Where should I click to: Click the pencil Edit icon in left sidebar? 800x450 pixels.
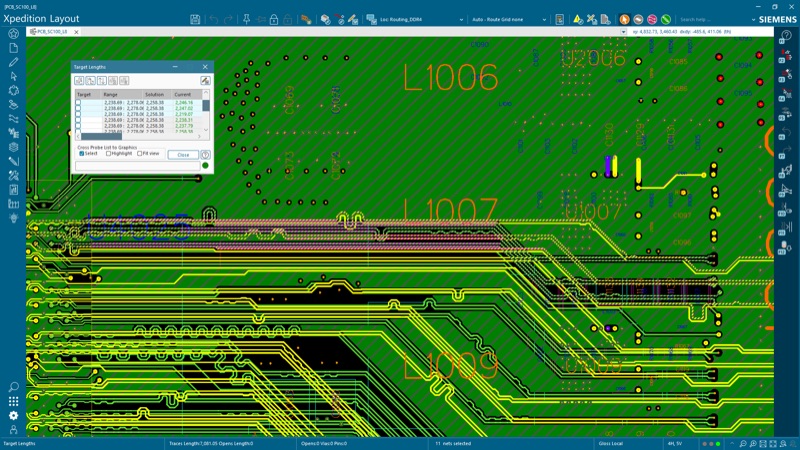pos(13,62)
